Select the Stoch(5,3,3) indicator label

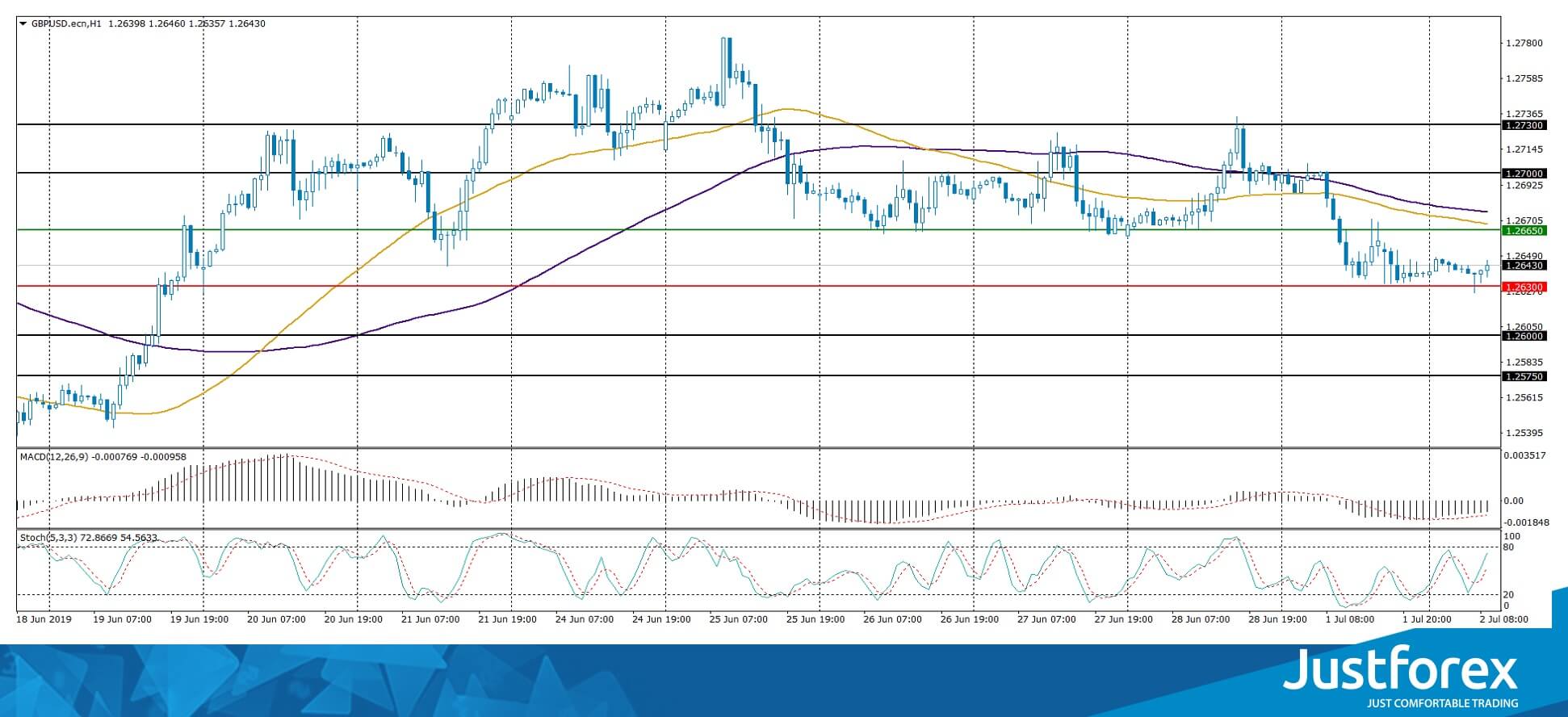[48, 537]
